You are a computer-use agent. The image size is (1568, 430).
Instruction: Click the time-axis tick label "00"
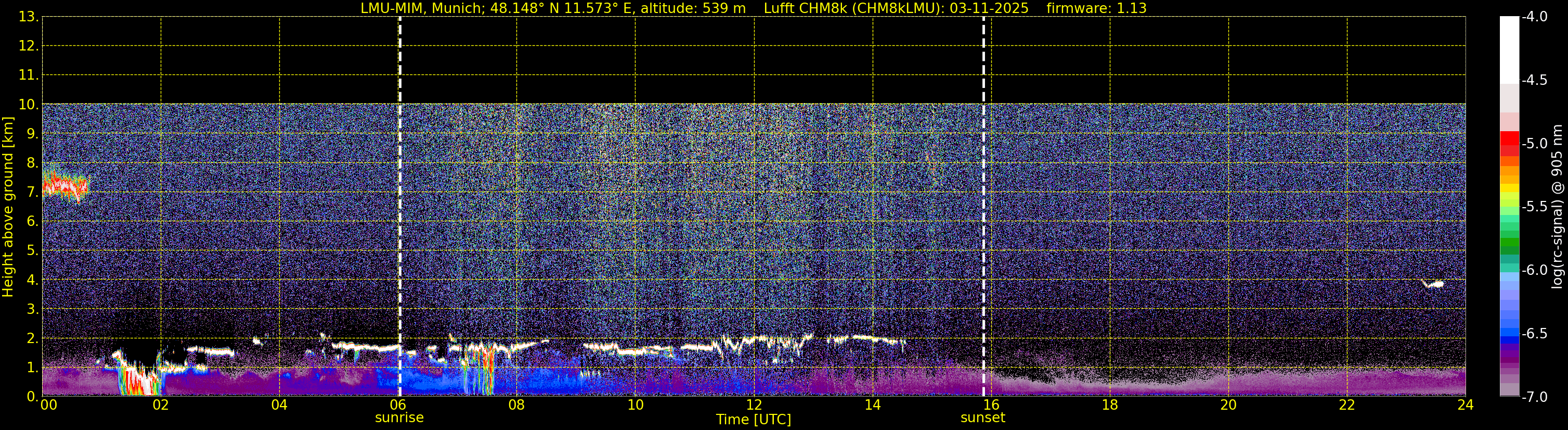48,404
